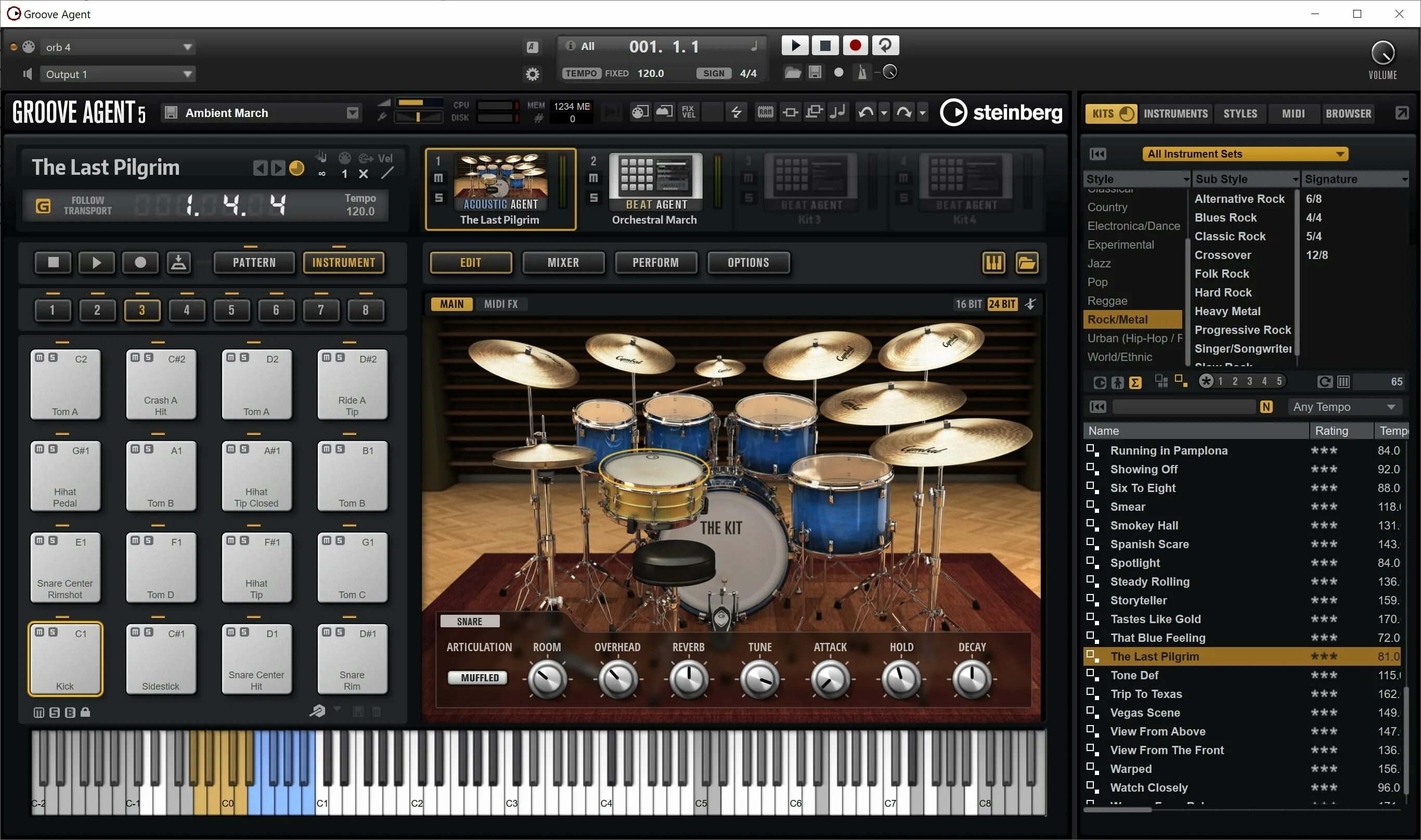Click the settings gear icon below the transport
1421x840 pixels.
pyautogui.click(x=532, y=73)
